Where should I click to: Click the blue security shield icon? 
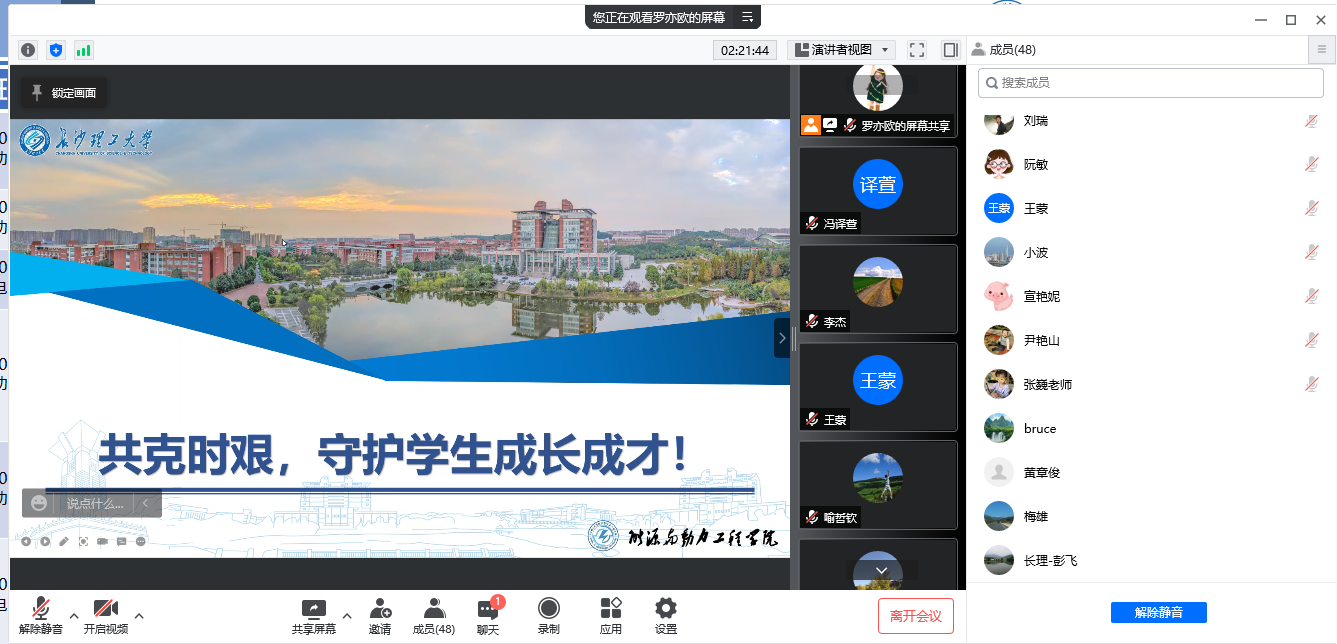56,50
